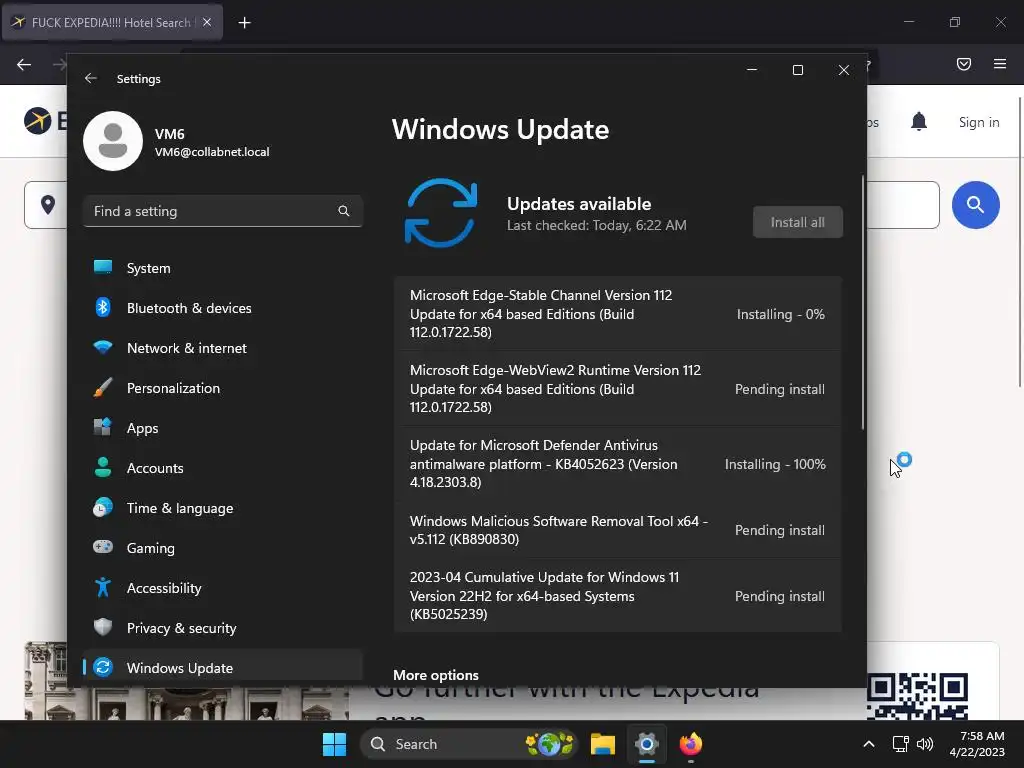Click Firefox Pocket save icon
The height and width of the screenshot is (768, 1024).
964,64
